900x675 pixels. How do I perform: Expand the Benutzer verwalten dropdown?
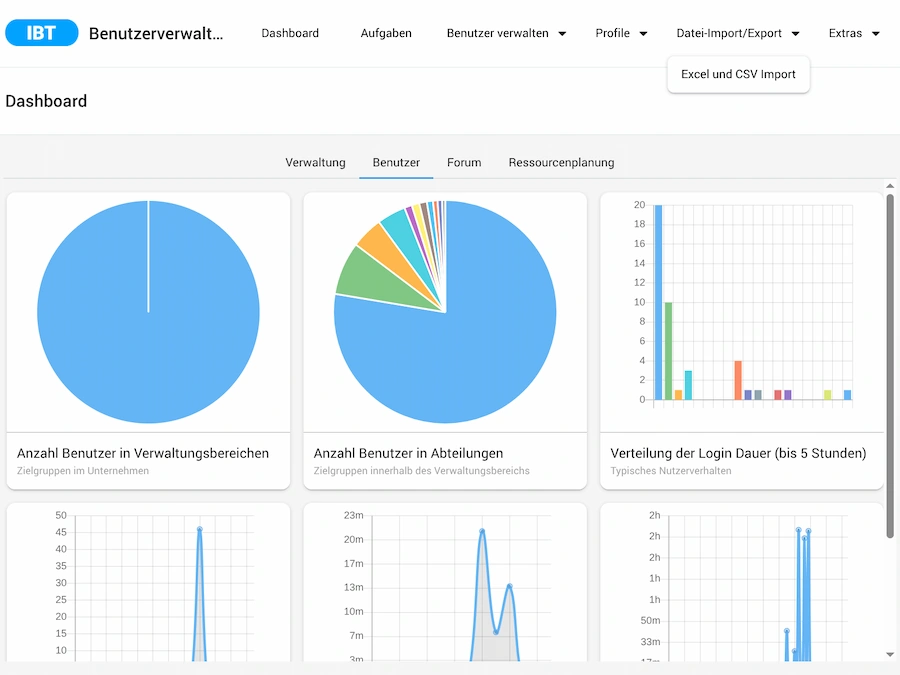[x=506, y=33]
